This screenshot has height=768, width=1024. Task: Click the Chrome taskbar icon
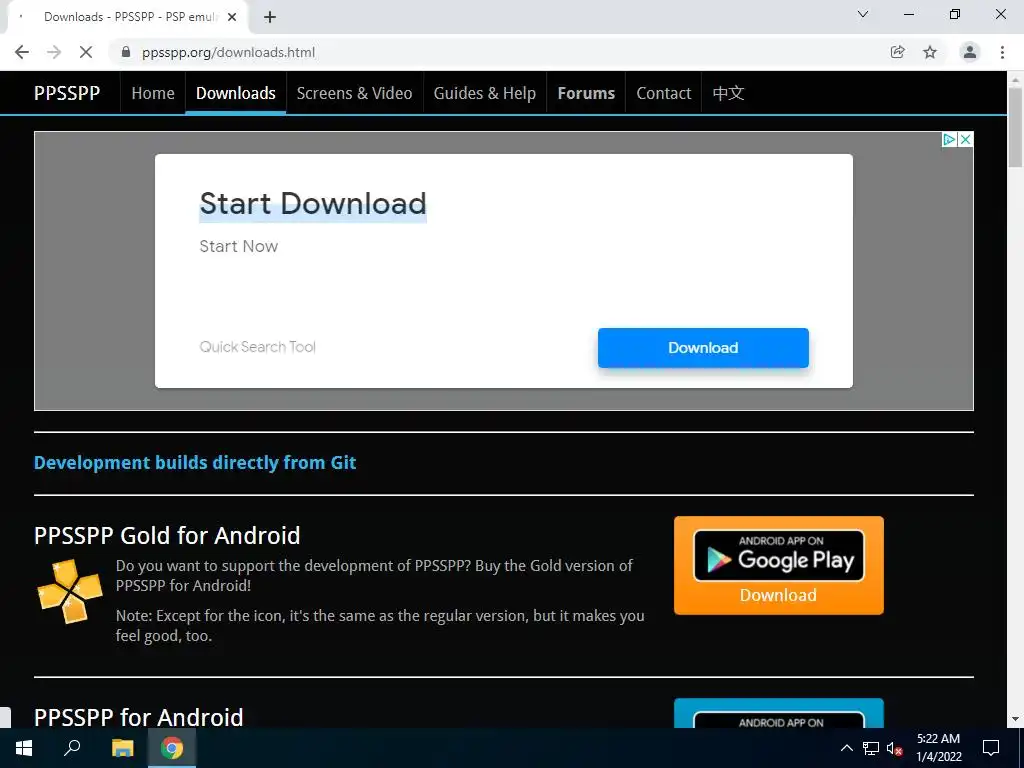tap(172, 748)
